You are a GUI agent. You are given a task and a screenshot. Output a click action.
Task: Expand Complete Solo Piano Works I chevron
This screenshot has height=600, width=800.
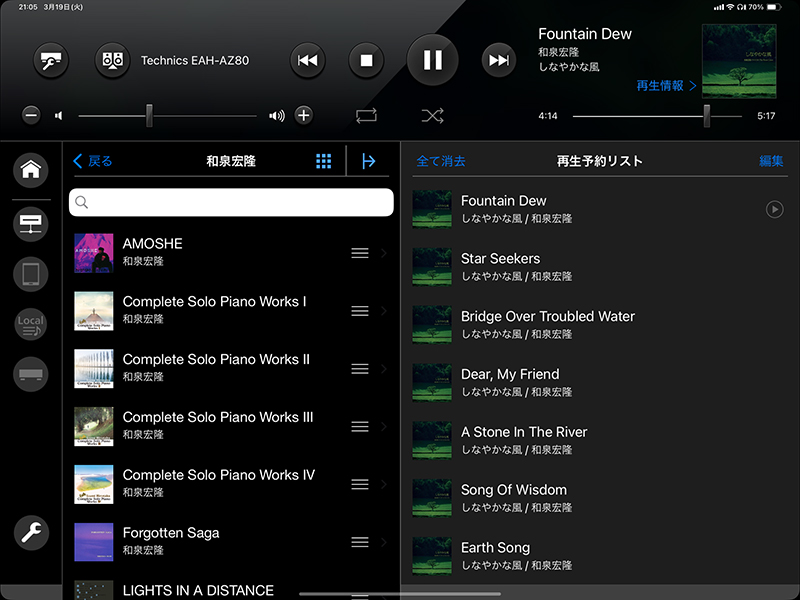[384, 311]
